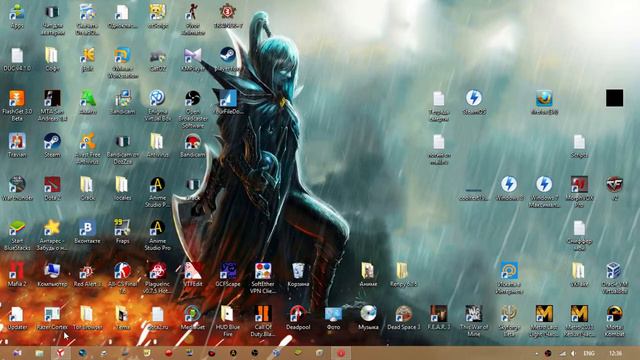This screenshot has width=640, height=360.
Task: Open the Updater shortcut
Action: (17, 315)
